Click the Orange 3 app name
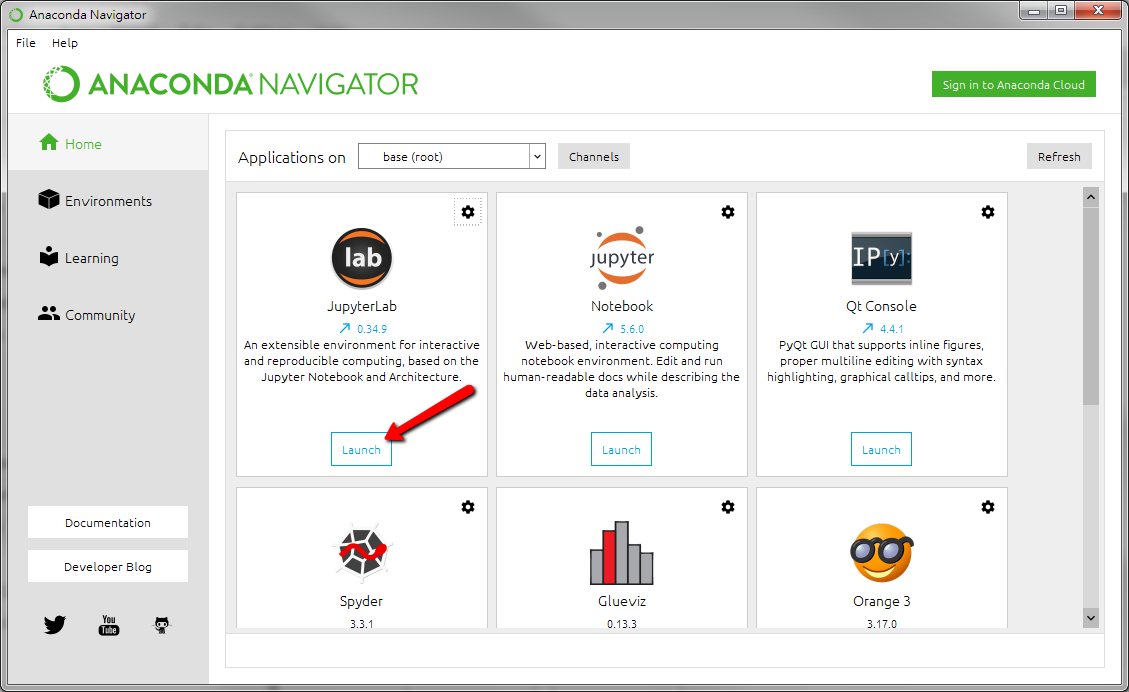 [881, 601]
